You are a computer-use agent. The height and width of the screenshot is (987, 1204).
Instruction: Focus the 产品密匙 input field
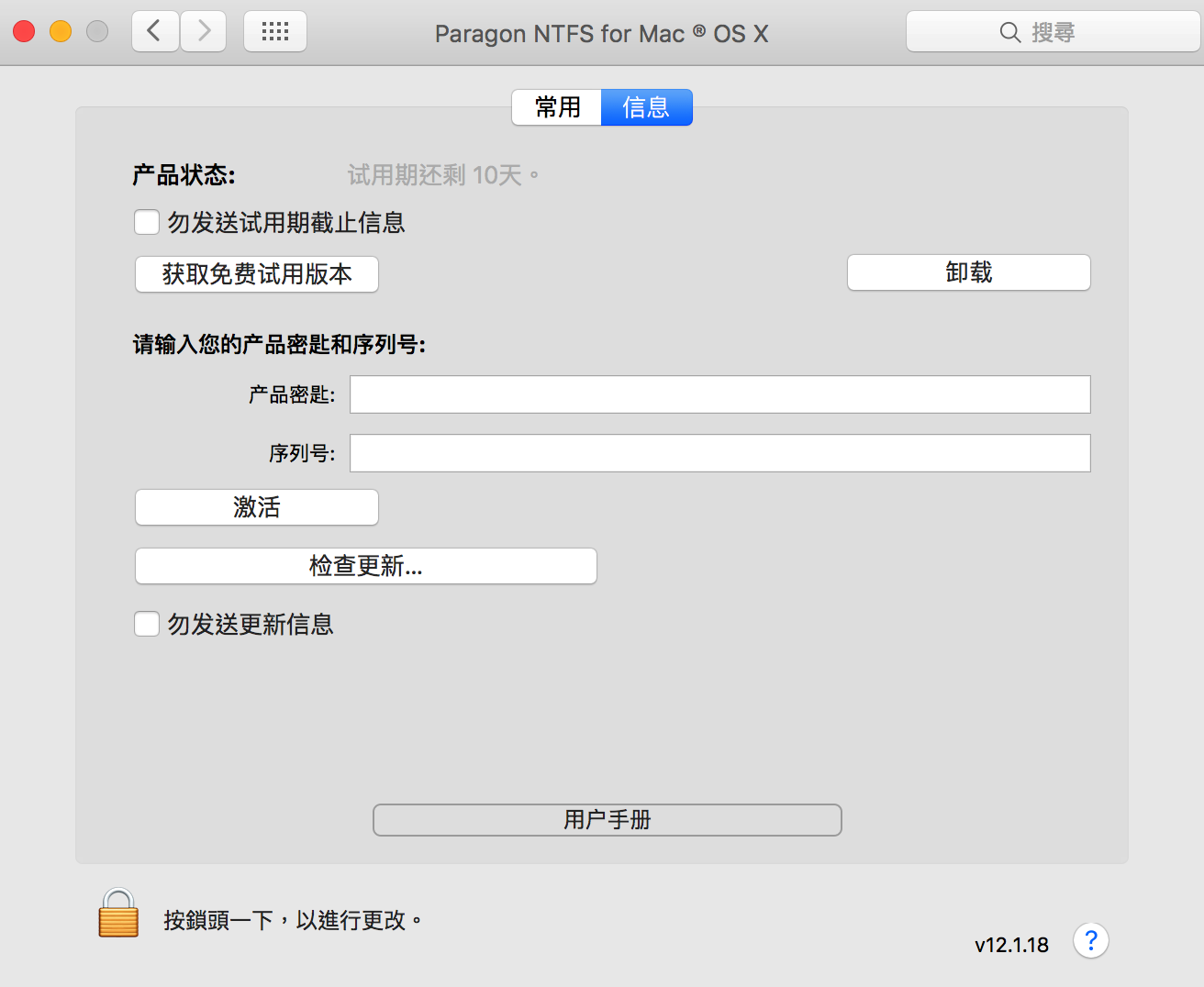pyautogui.click(x=720, y=394)
